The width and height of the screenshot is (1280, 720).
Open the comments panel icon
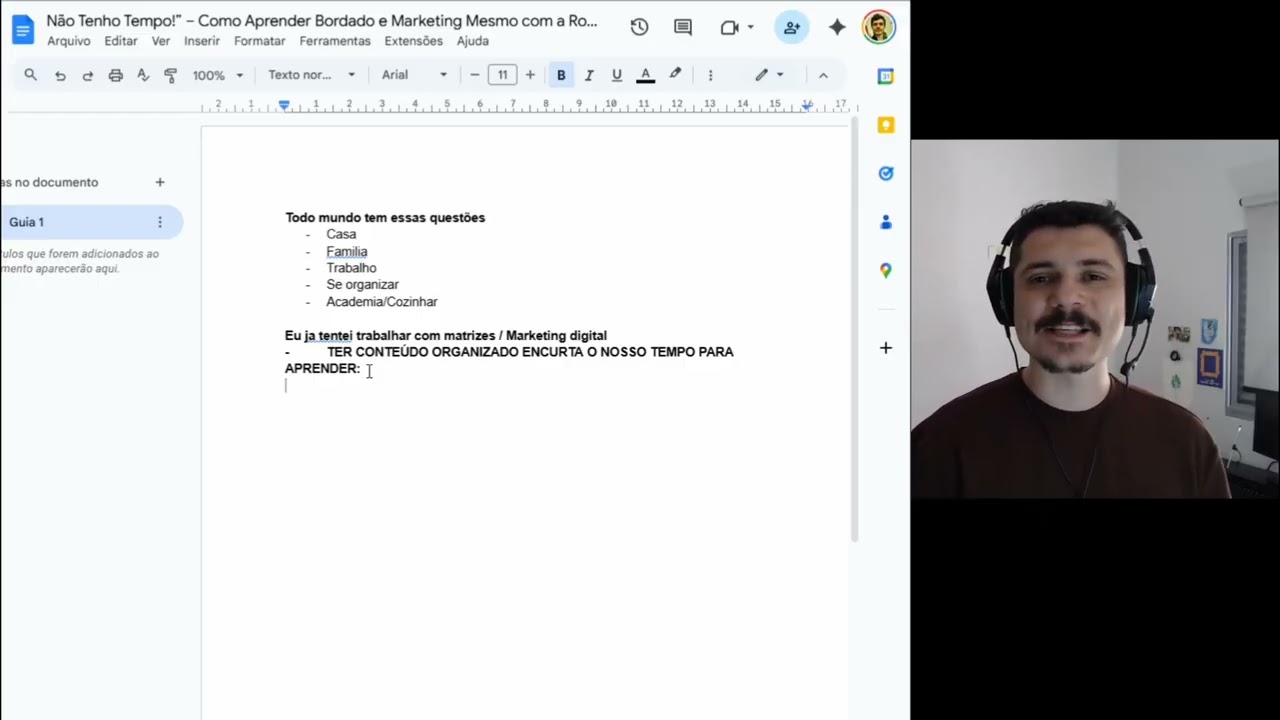[x=683, y=28]
